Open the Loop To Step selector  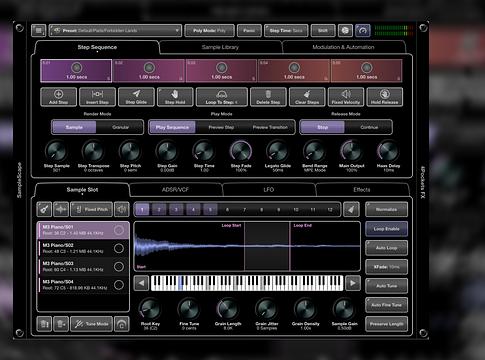click(x=222, y=97)
